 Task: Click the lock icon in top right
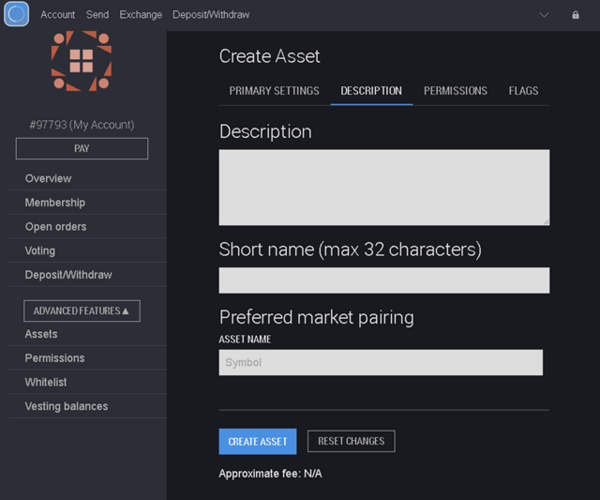[x=575, y=15]
